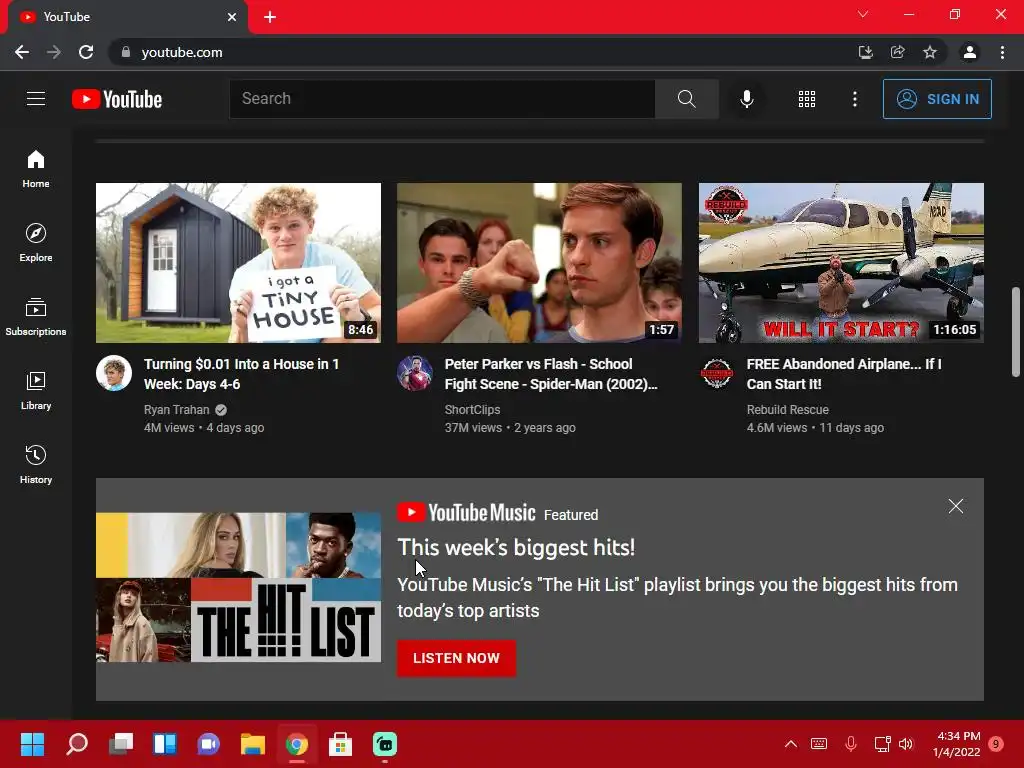Open Windows taskbar search
The image size is (1024, 768).
pyautogui.click(x=77, y=744)
